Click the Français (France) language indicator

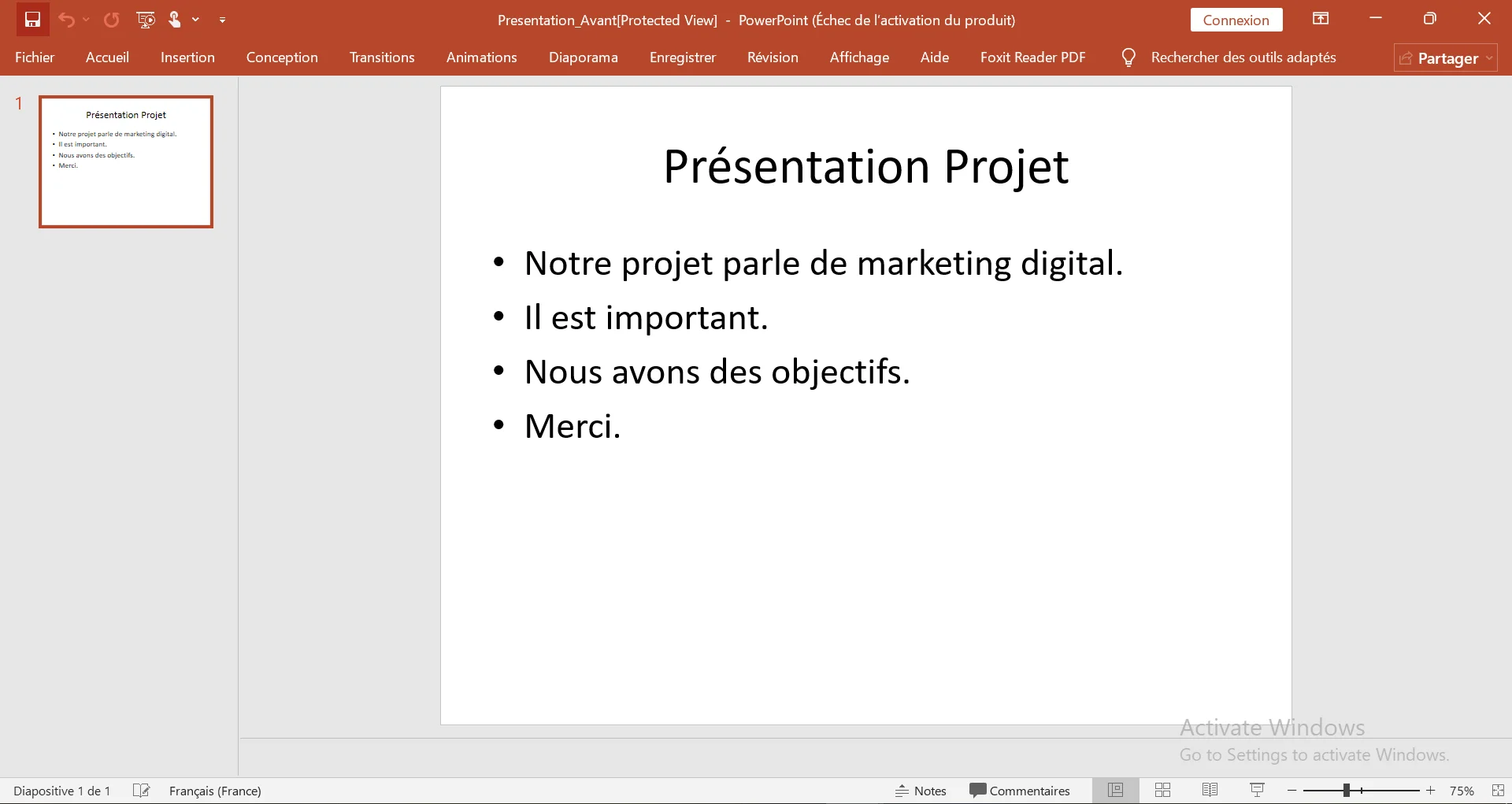215,791
